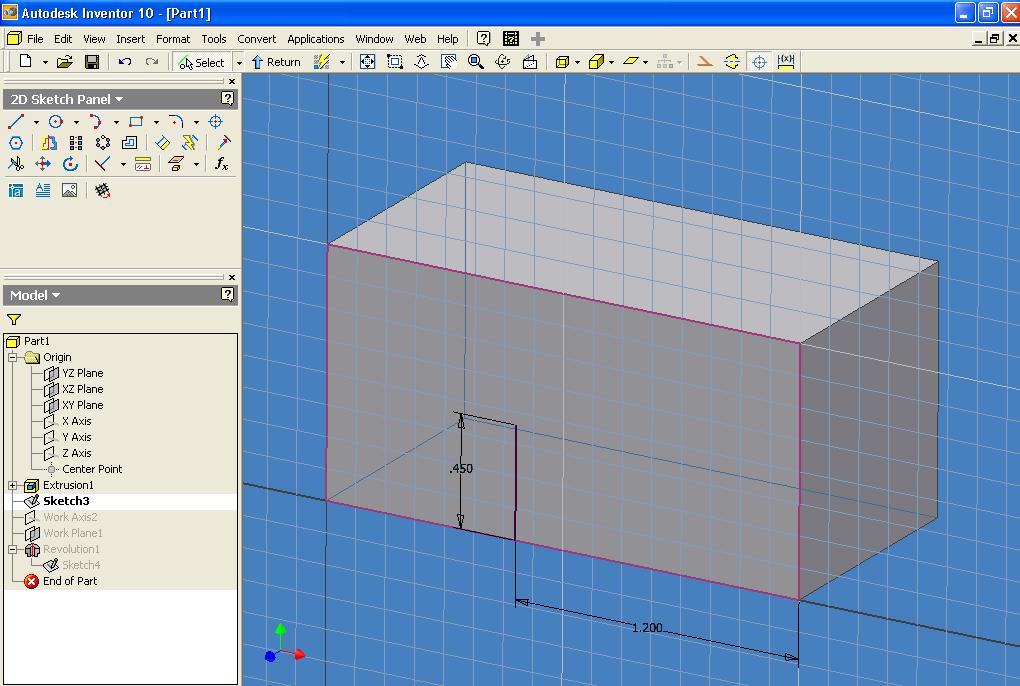Click the Zoom All toolbar icon

(x=368, y=62)
